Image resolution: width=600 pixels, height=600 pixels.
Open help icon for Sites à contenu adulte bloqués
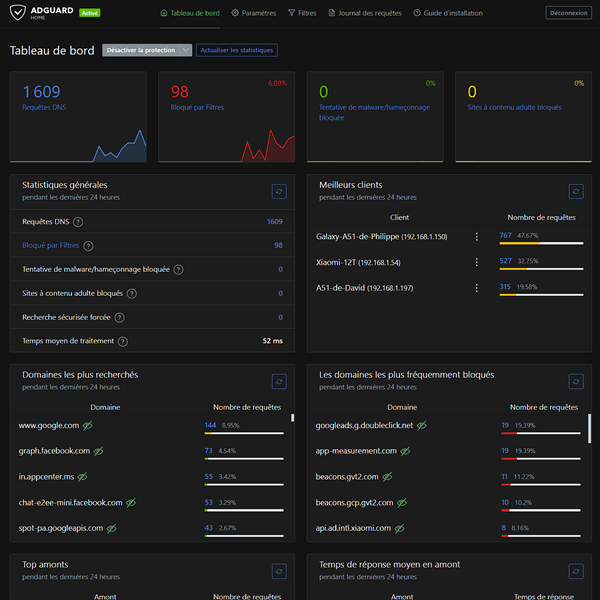click(132, 293)
